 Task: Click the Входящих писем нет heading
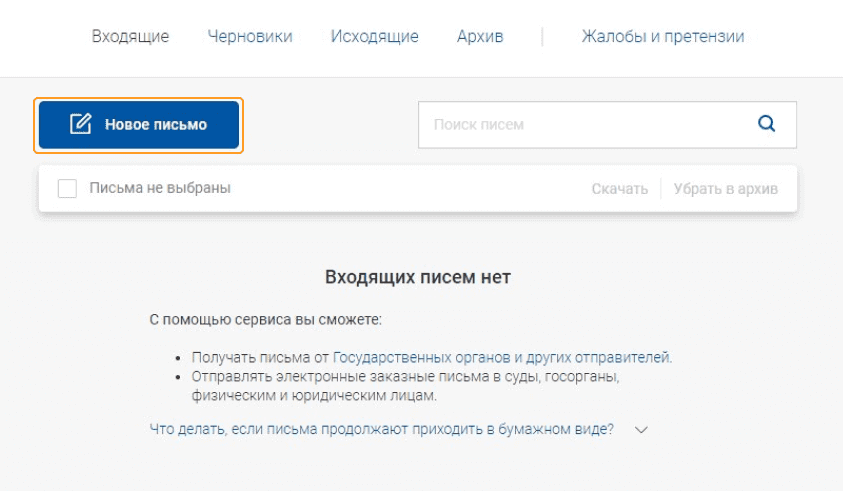(x=418, y=277)
